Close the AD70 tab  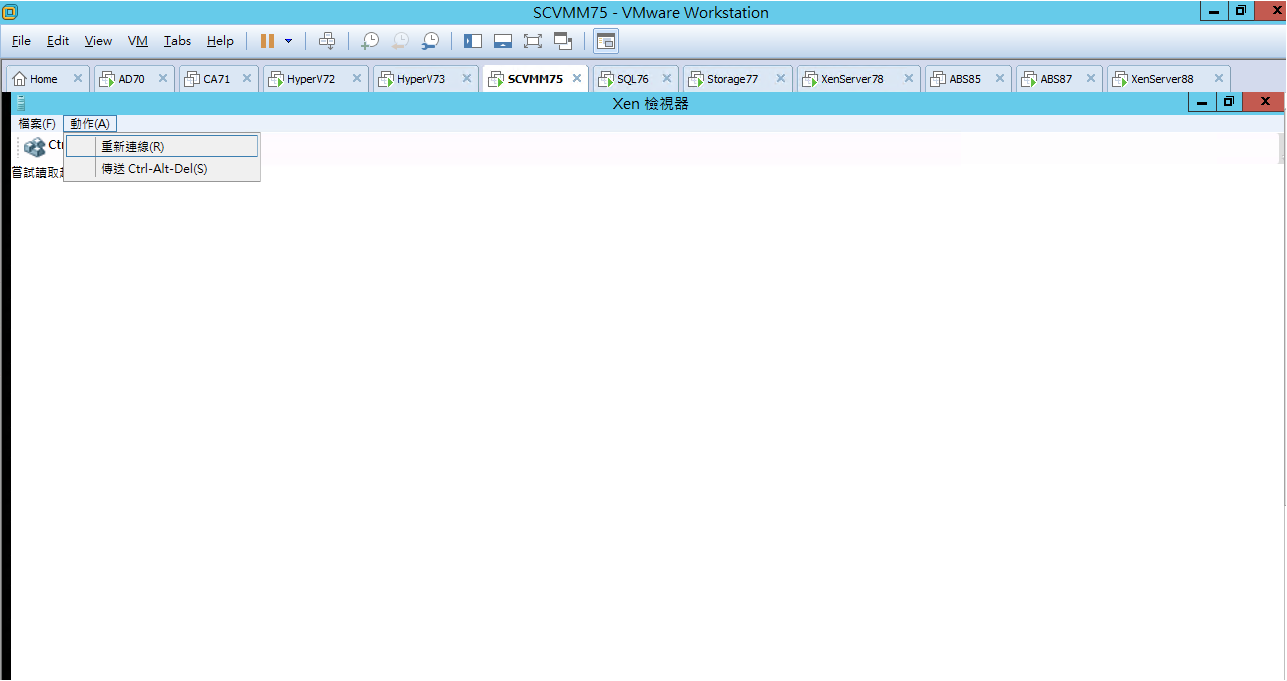coord(163,79)
